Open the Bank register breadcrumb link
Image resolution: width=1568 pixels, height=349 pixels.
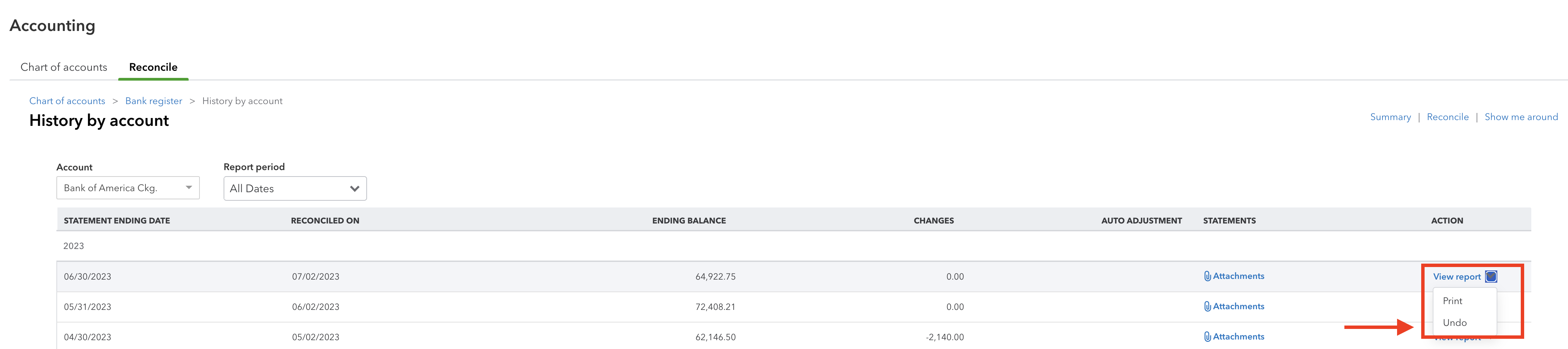click(x=153, y=101)
